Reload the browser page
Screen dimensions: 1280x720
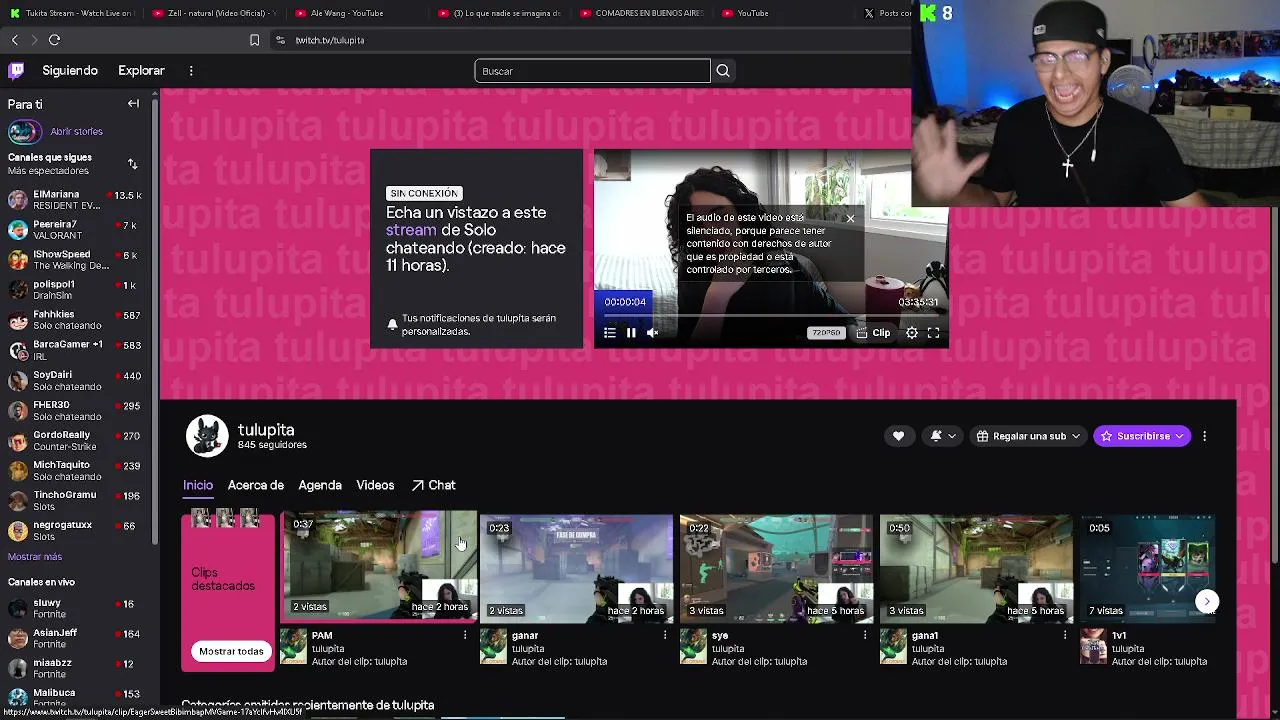54,40
